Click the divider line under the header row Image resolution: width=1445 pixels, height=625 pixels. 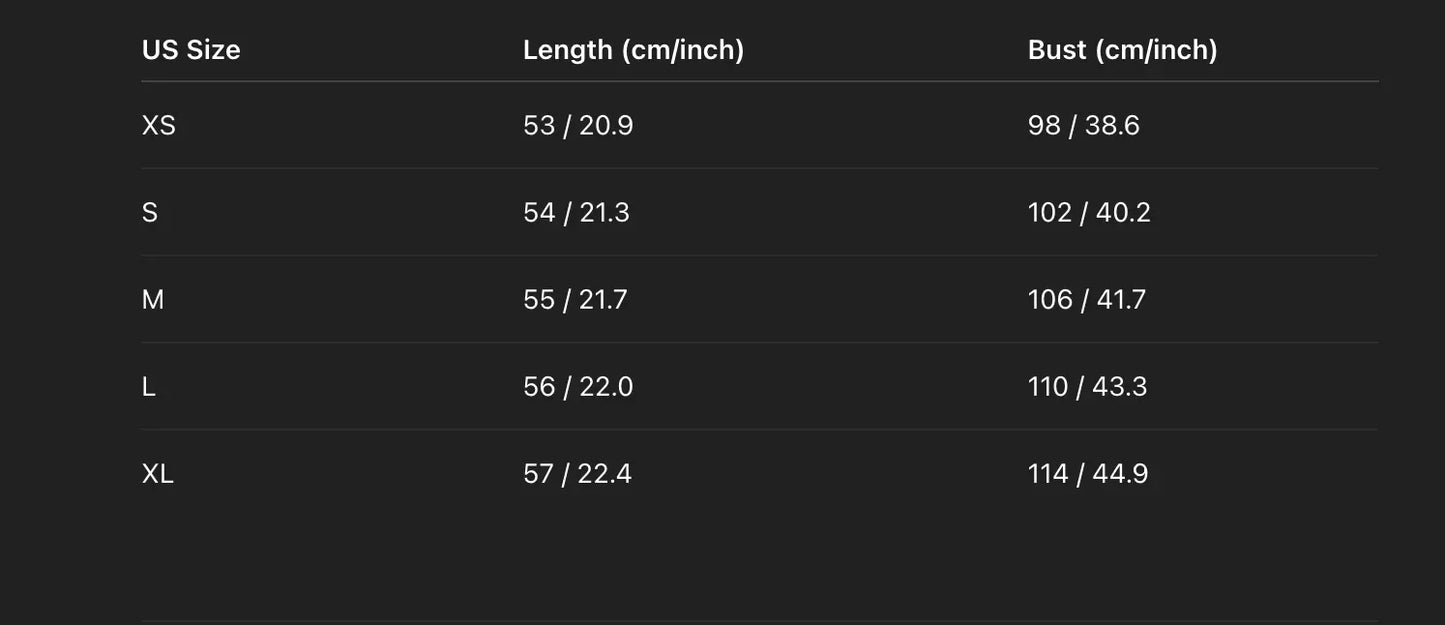(x=760, y=81)
